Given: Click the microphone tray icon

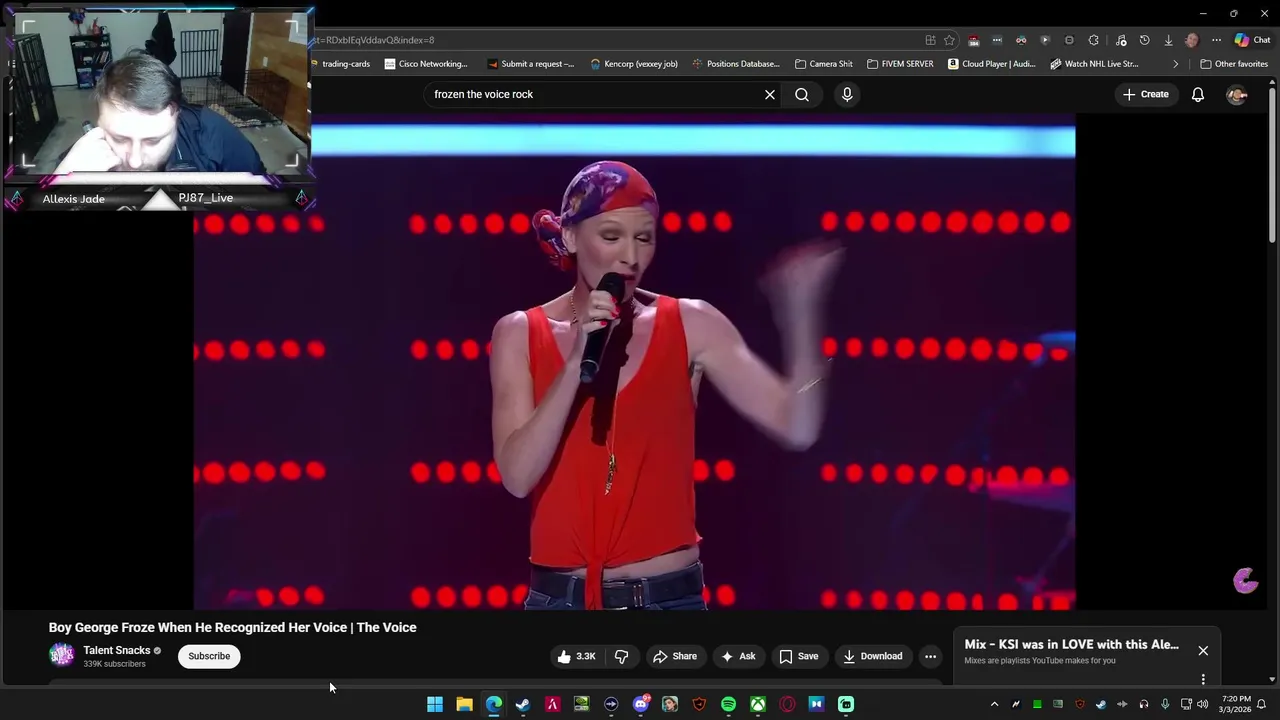Looking at the screenshot, I should point(1165,704).
